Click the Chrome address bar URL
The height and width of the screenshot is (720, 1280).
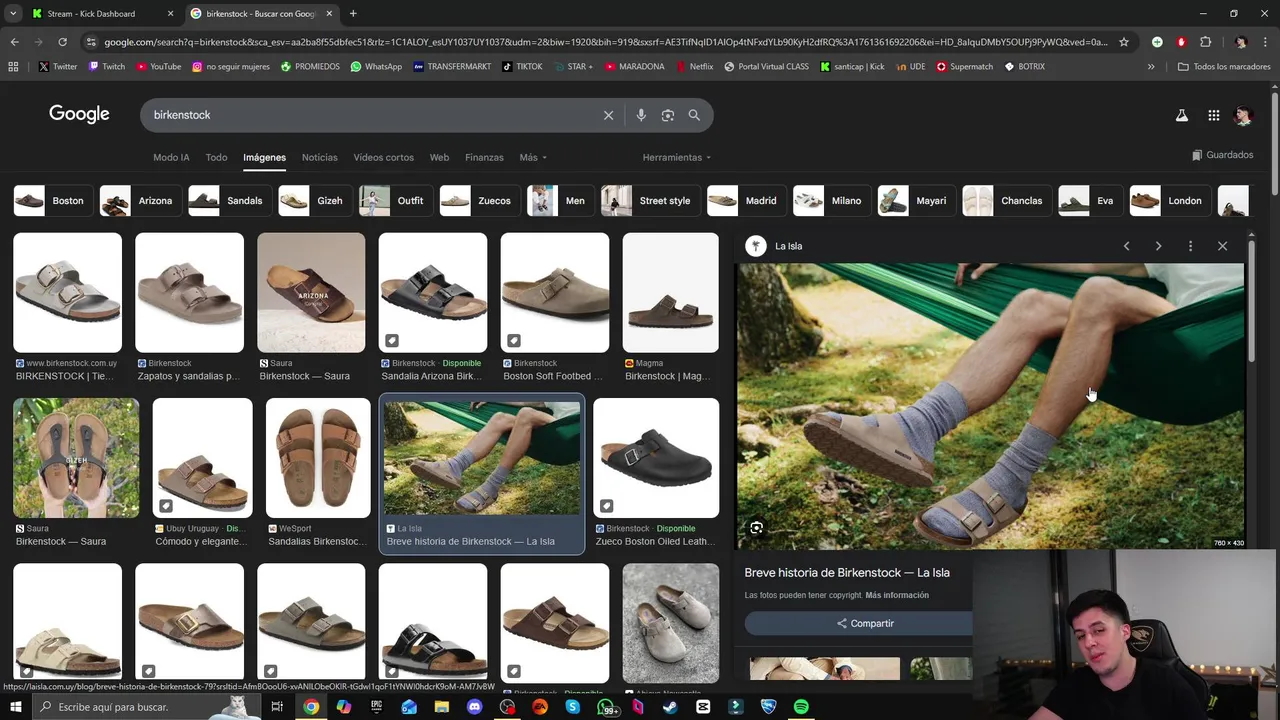605,42
